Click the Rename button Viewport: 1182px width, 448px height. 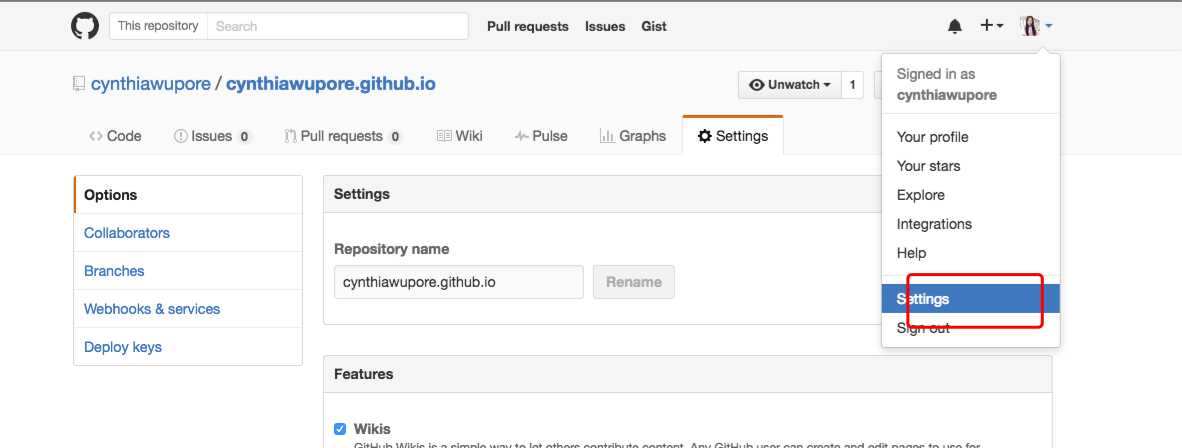[634, 282]
